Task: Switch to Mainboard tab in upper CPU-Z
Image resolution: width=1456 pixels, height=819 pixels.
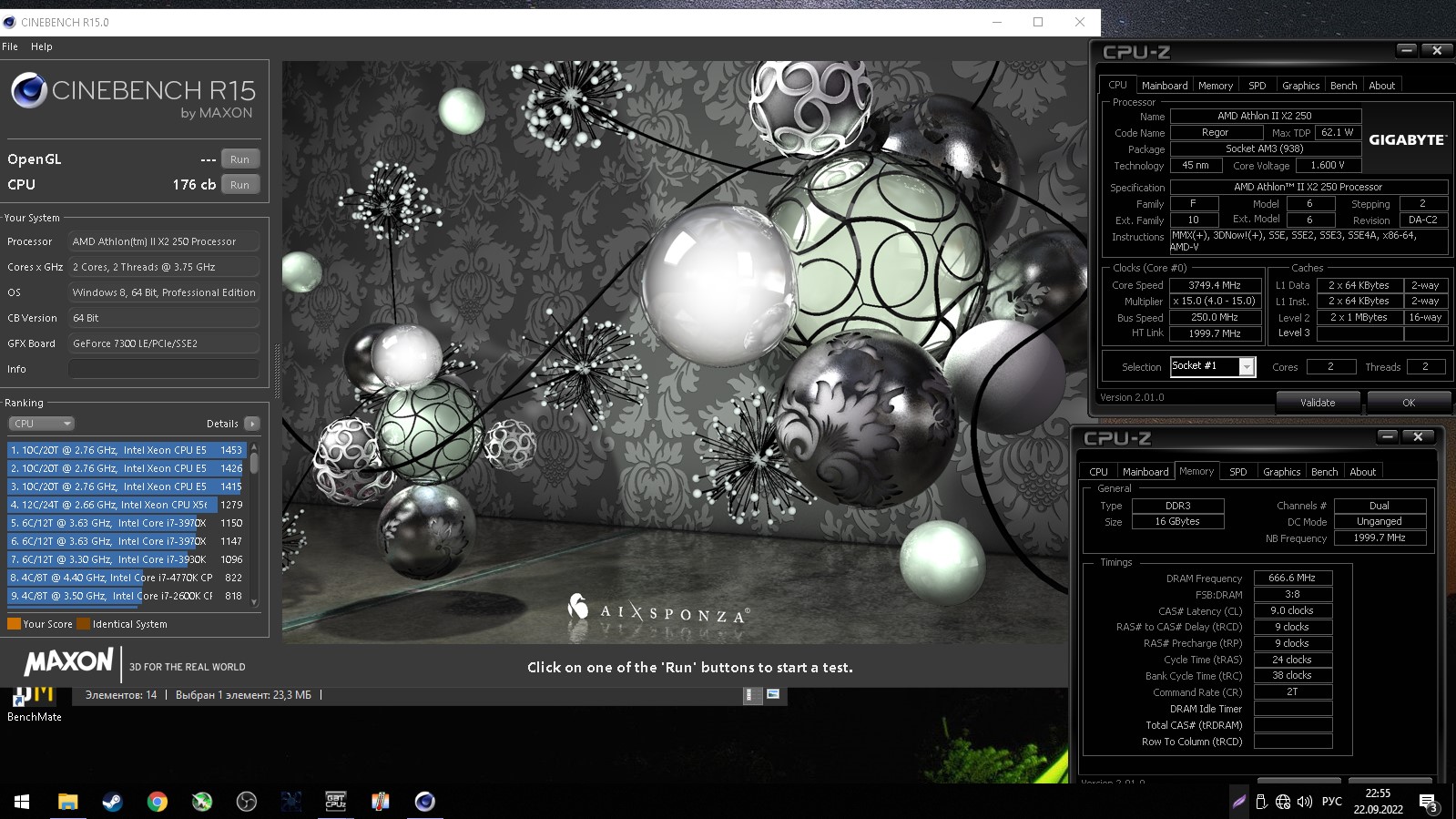Action: (x=1165, y=86)
